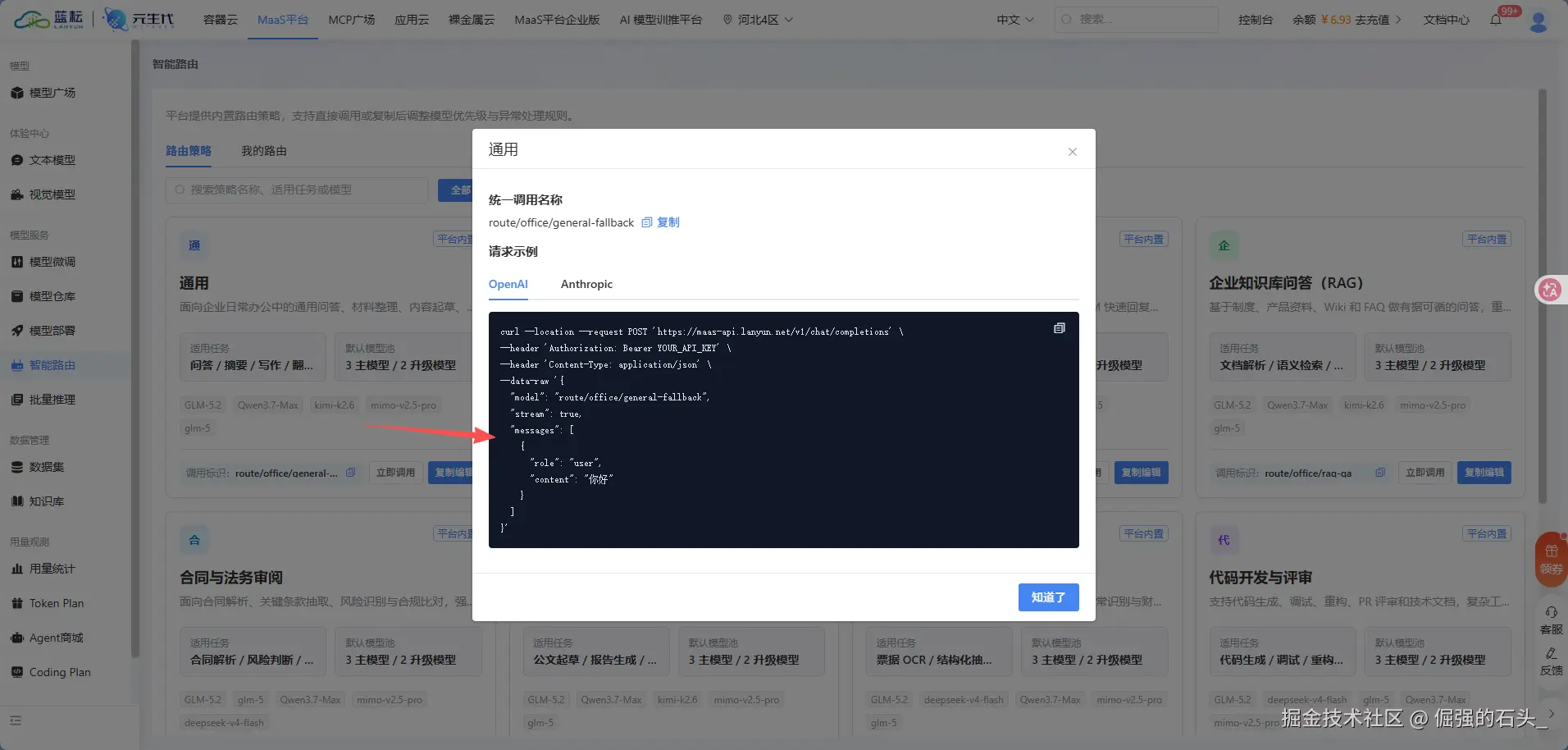Viewport: 1568px width, 750px height.
Task: Click the sidebar scrollbar
Action: 134,349
